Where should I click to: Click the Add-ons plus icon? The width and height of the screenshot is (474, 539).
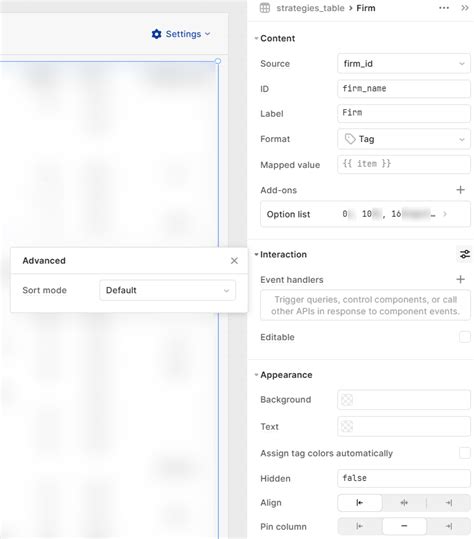coord(460,190)
